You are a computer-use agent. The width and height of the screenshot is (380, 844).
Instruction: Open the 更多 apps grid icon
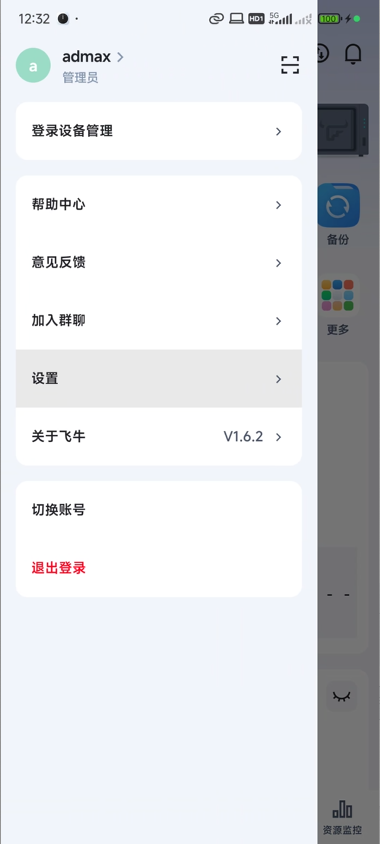click(337, 295)
